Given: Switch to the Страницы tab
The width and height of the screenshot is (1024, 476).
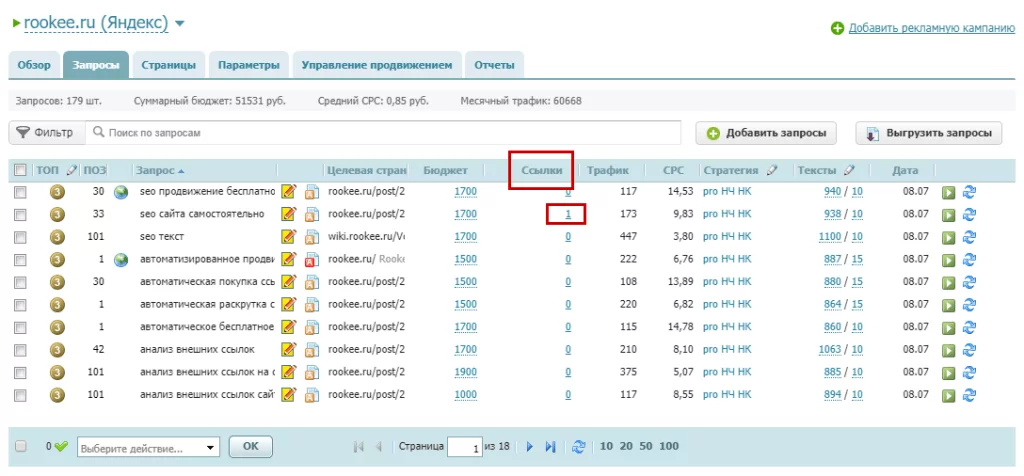Looking at the screenshot, I should click(x=168, y=65).
